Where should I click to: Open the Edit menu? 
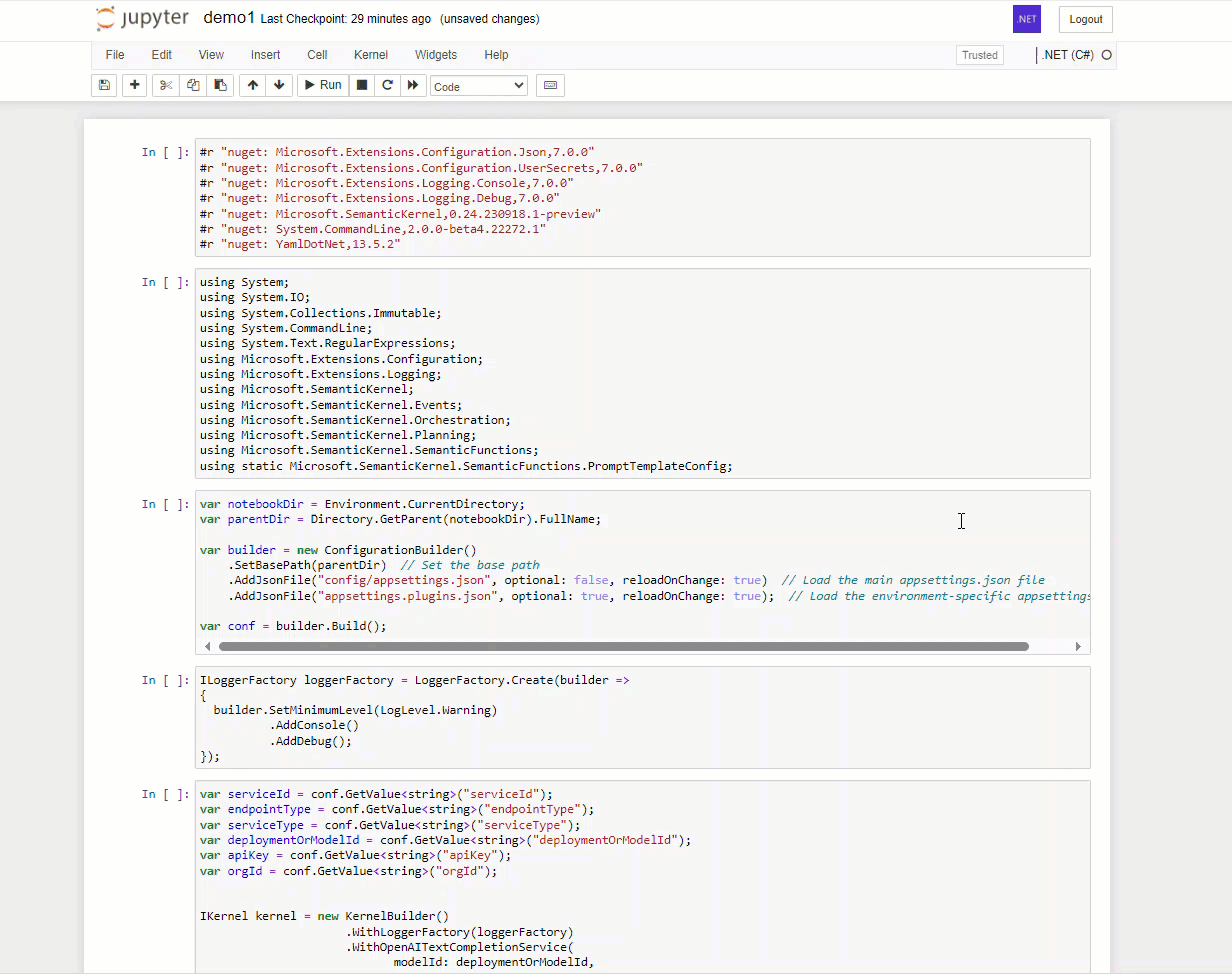[x=162, y=55]
